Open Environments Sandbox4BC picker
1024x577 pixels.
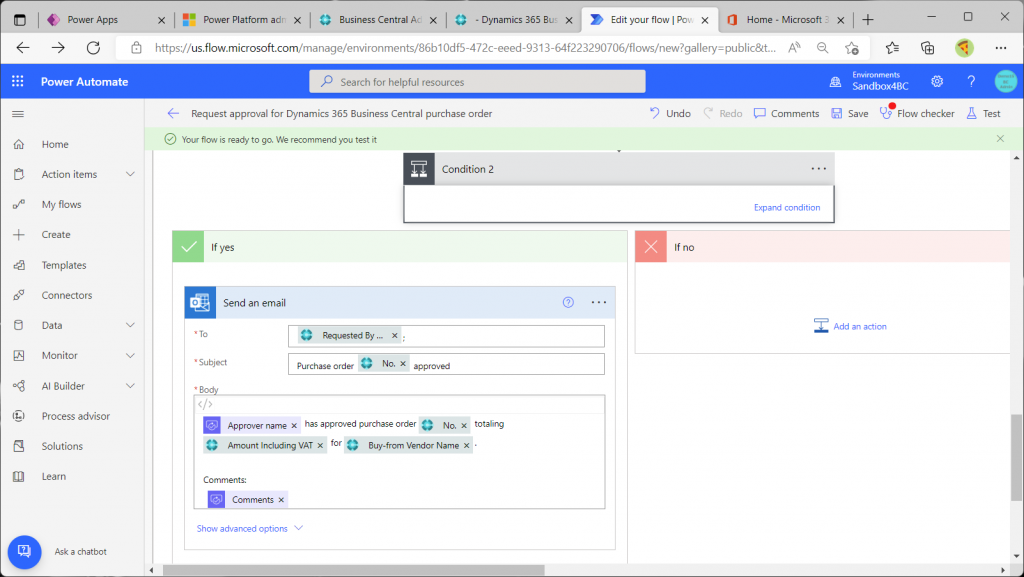pos(869,81)
